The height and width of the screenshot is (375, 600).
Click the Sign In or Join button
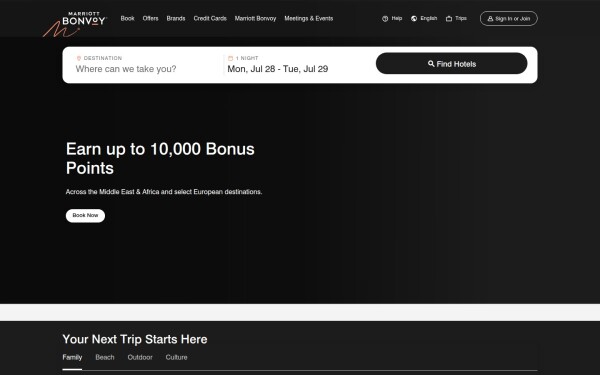point(509,18)
